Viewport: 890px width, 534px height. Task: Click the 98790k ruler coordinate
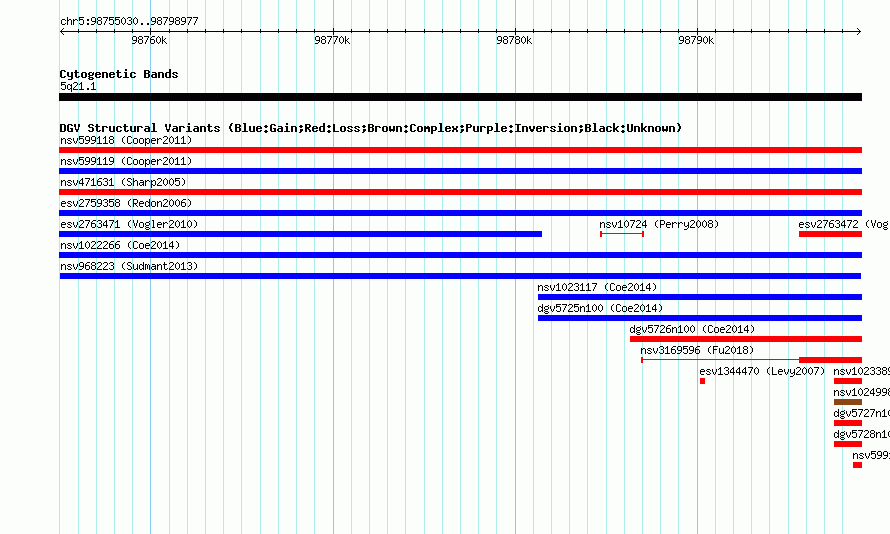696,41
